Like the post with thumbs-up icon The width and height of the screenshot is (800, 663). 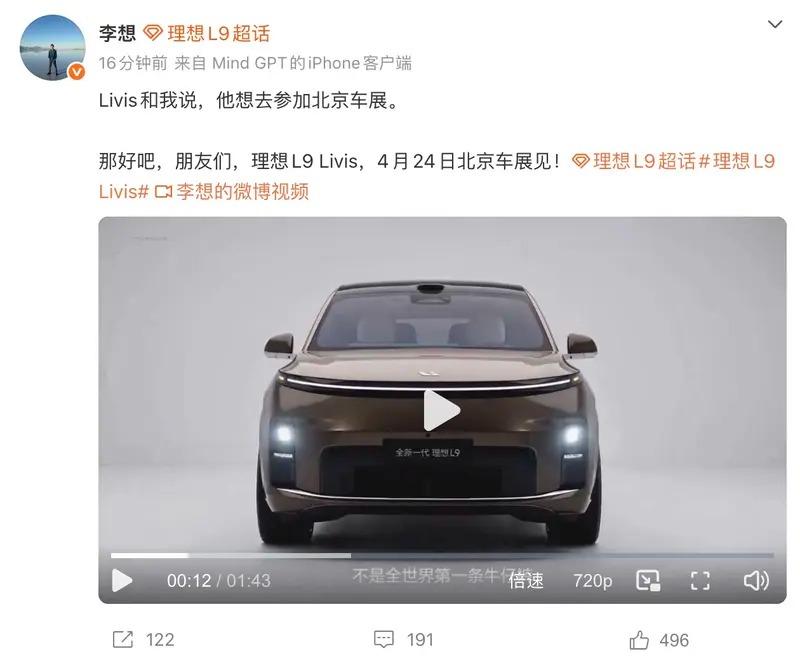pos(639,640)
